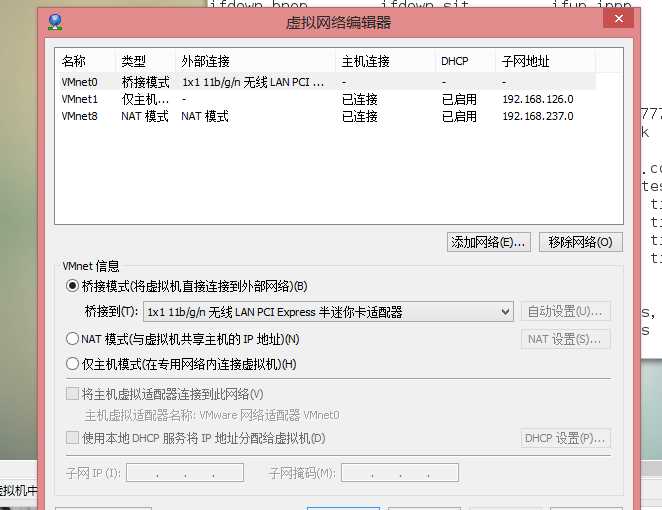
Task: Click the 192.168.237.0 subnet address cell
Action: [x=538, y=116]
